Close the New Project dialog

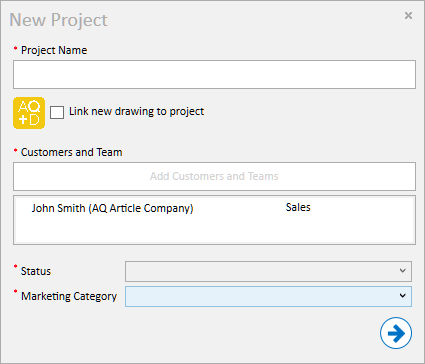[408, 15]
